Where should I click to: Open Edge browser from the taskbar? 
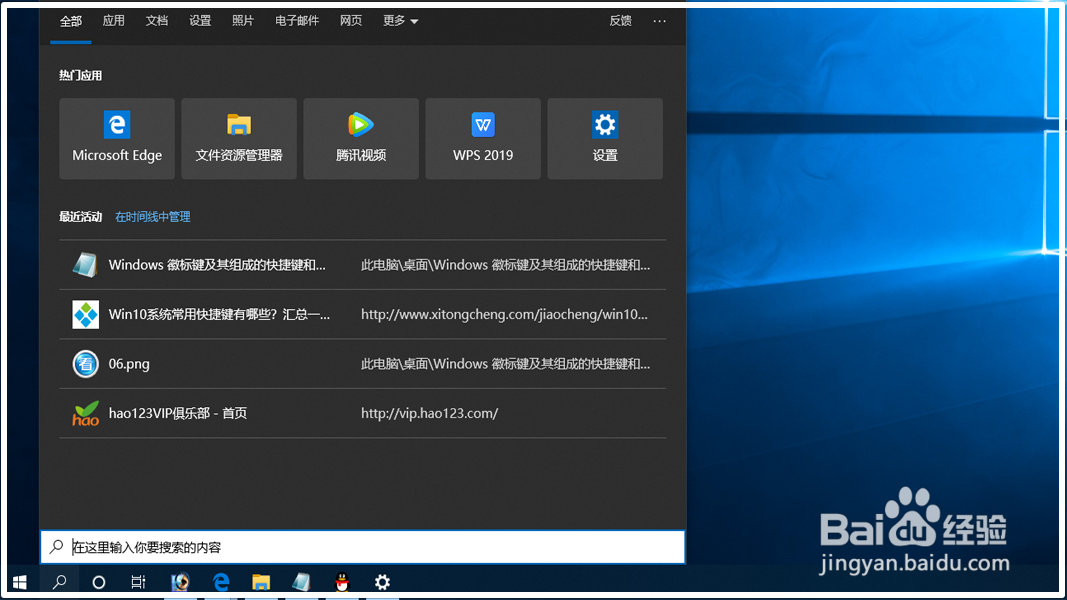pos(221,582)
